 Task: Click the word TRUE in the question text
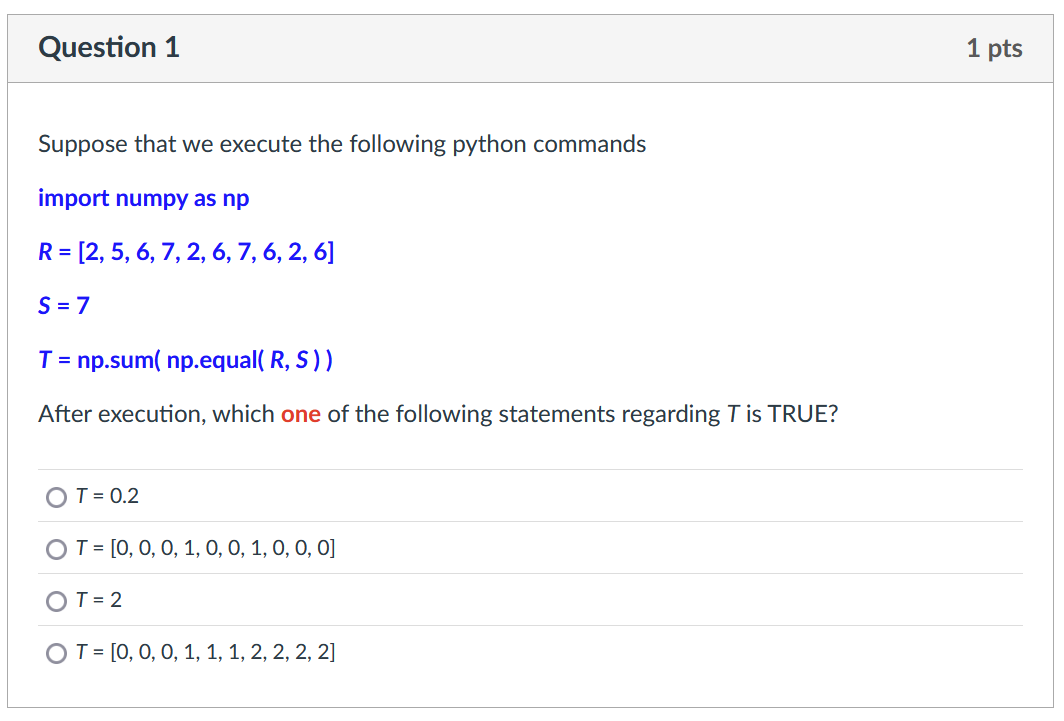pyautogui.click(x=800, y=414)
